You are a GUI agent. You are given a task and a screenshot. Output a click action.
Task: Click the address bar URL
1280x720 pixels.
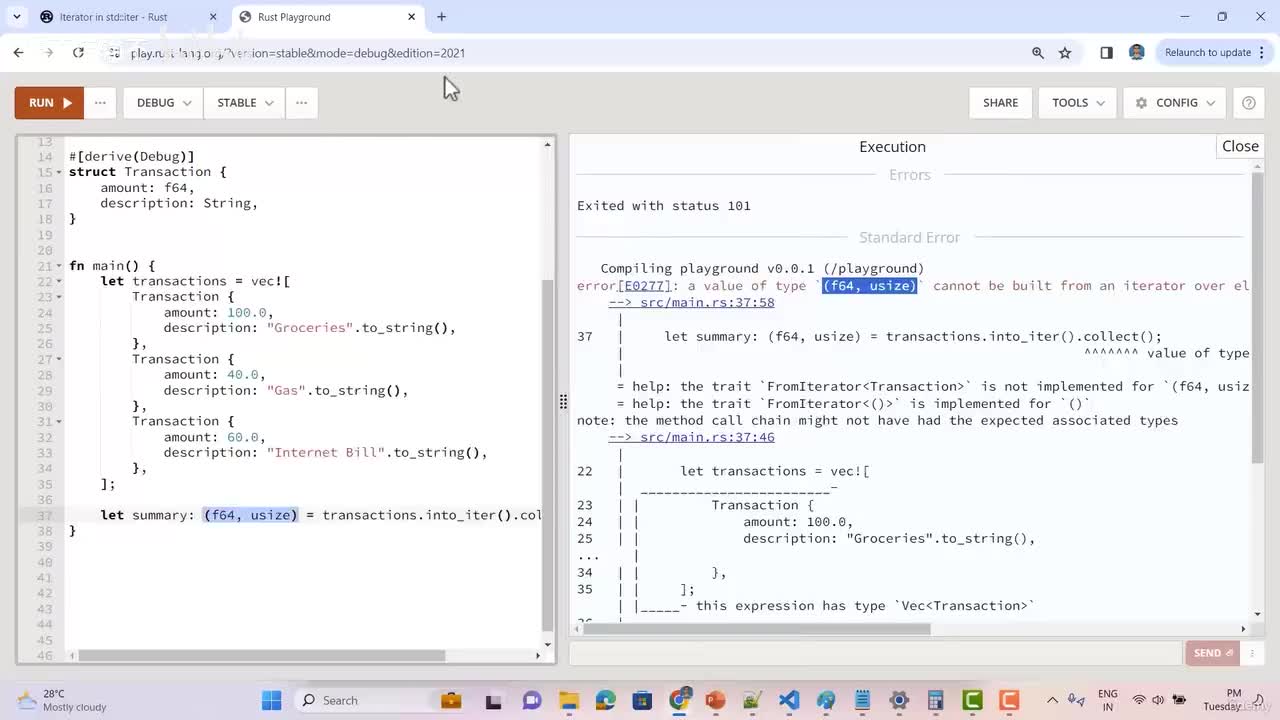pos(298,53)
